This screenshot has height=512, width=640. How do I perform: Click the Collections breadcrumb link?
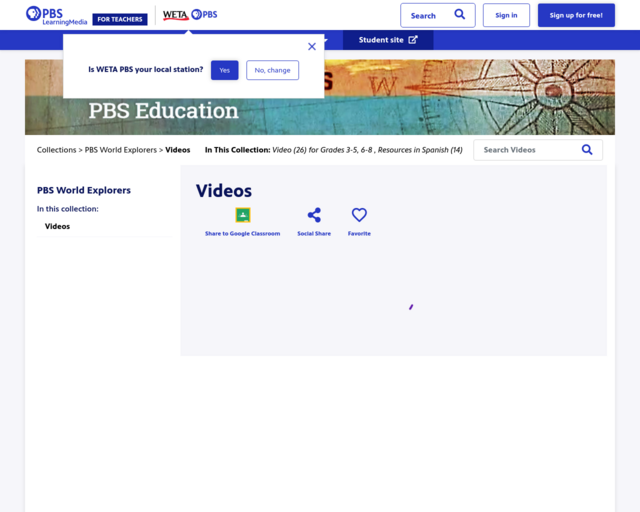point(56,150)
